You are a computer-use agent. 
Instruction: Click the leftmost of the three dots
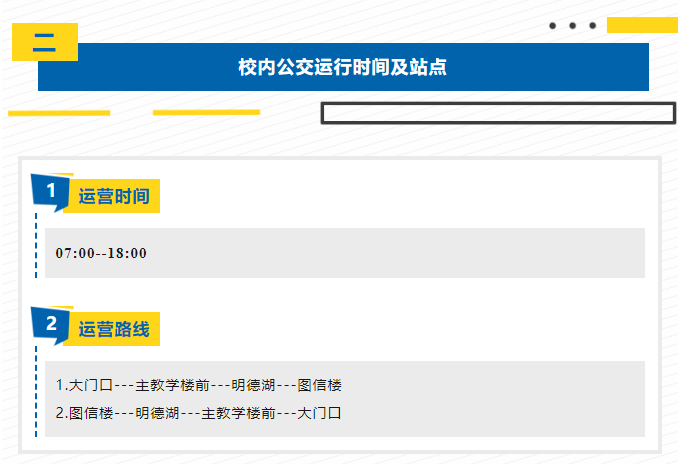(x=553, y=26)
